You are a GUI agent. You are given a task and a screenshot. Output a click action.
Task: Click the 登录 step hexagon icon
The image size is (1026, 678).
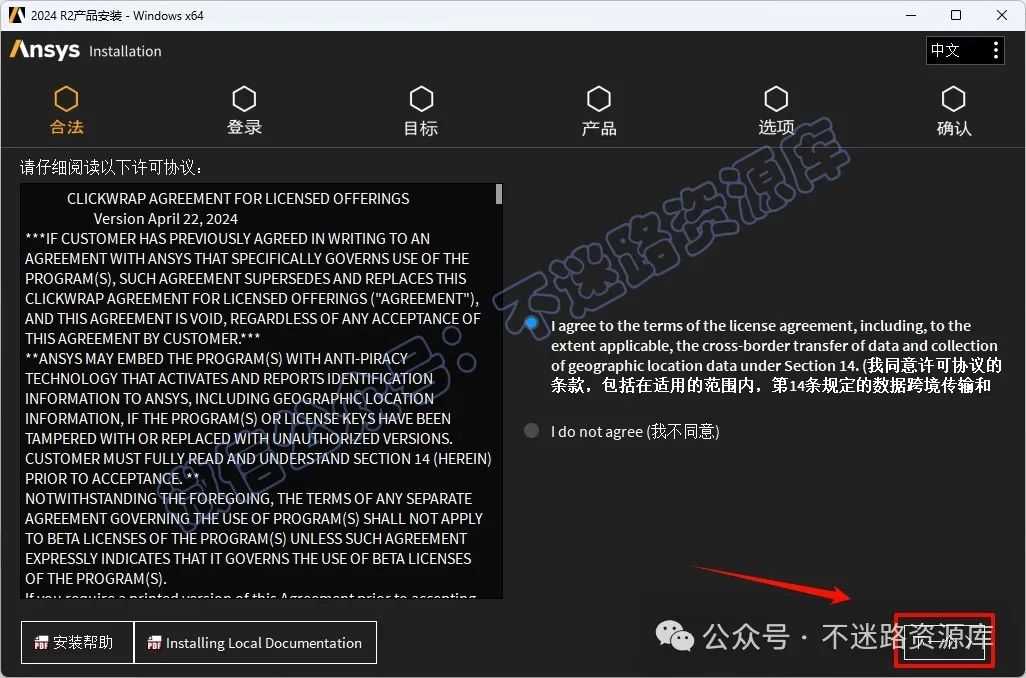244,99
